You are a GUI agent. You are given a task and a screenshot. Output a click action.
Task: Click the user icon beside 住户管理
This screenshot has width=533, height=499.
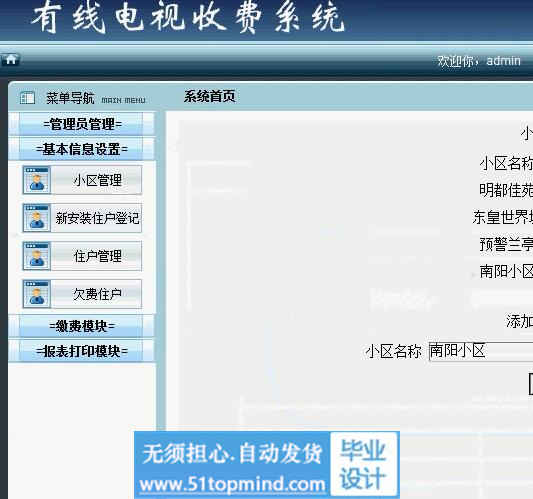tap(37, 256)
